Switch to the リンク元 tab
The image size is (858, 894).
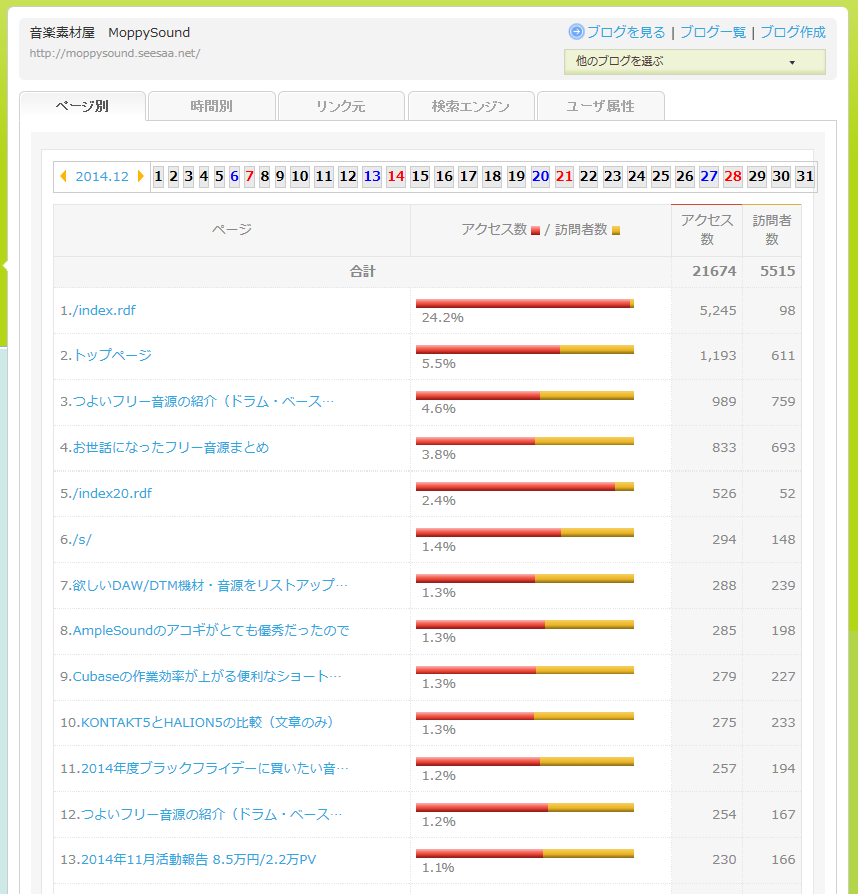pos(341,106)
